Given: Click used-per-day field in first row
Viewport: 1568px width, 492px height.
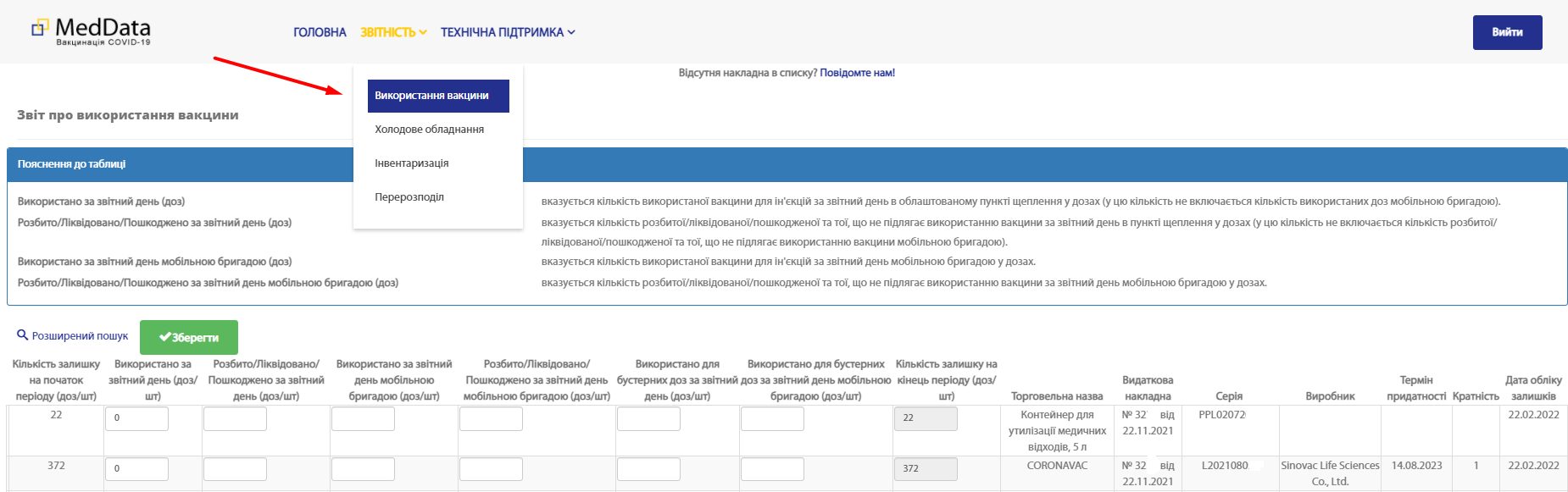Looking at the screenshot, I should click(136, 418).
